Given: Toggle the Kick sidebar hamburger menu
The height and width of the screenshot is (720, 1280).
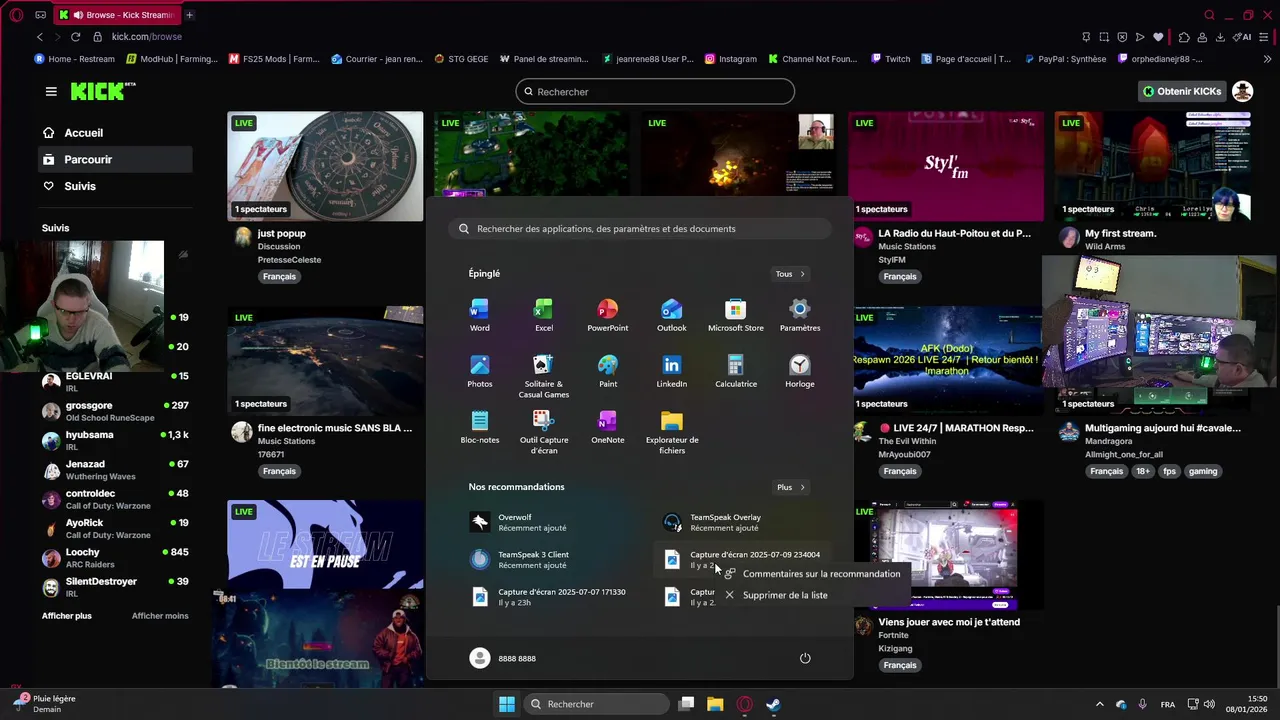Looking at the screenshot, I should tap(51, 91).
